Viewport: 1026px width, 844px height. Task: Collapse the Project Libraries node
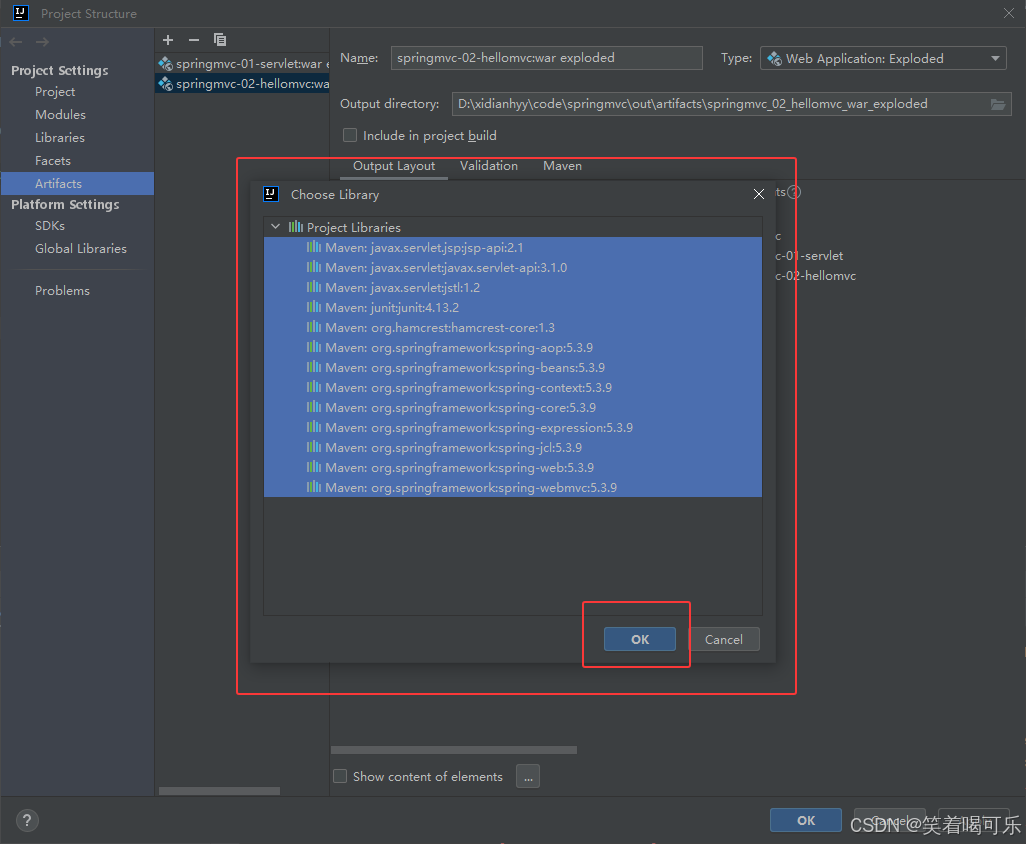coord(275,226)
